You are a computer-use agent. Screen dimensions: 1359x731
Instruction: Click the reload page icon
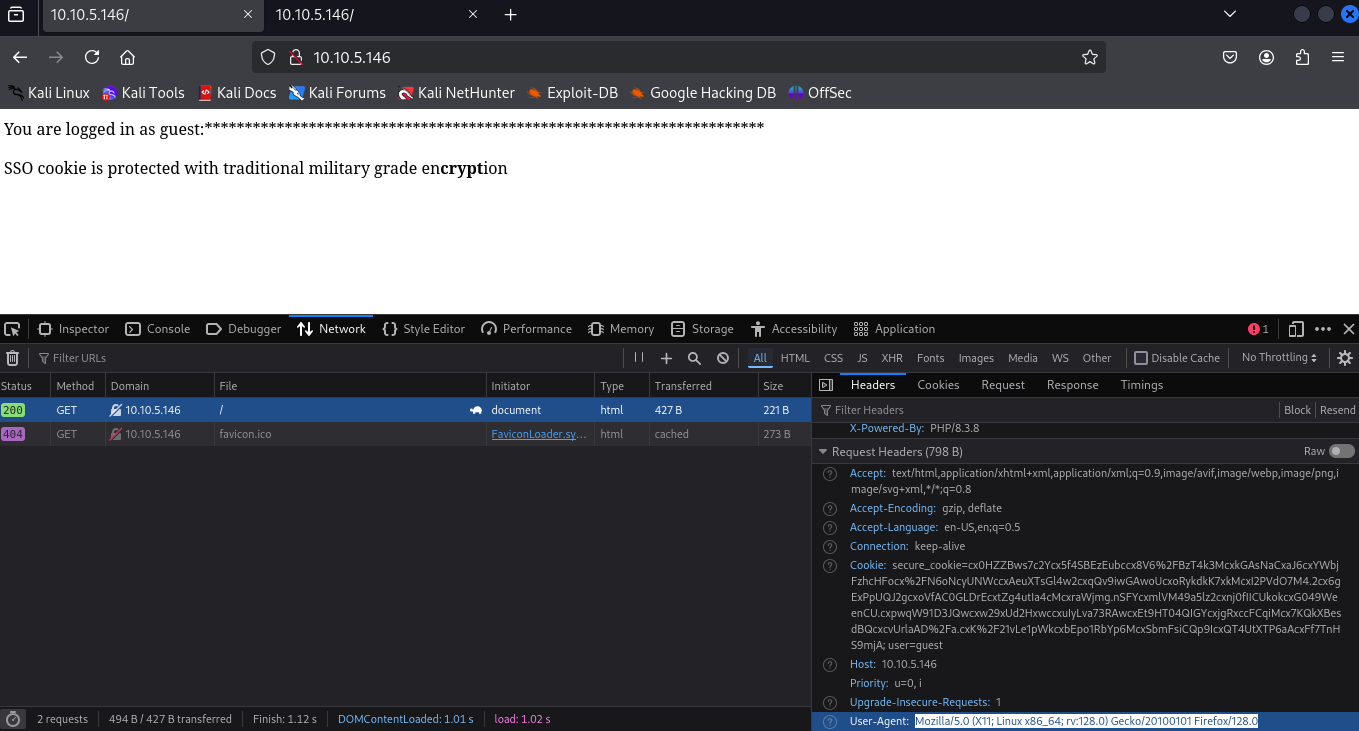92,57
